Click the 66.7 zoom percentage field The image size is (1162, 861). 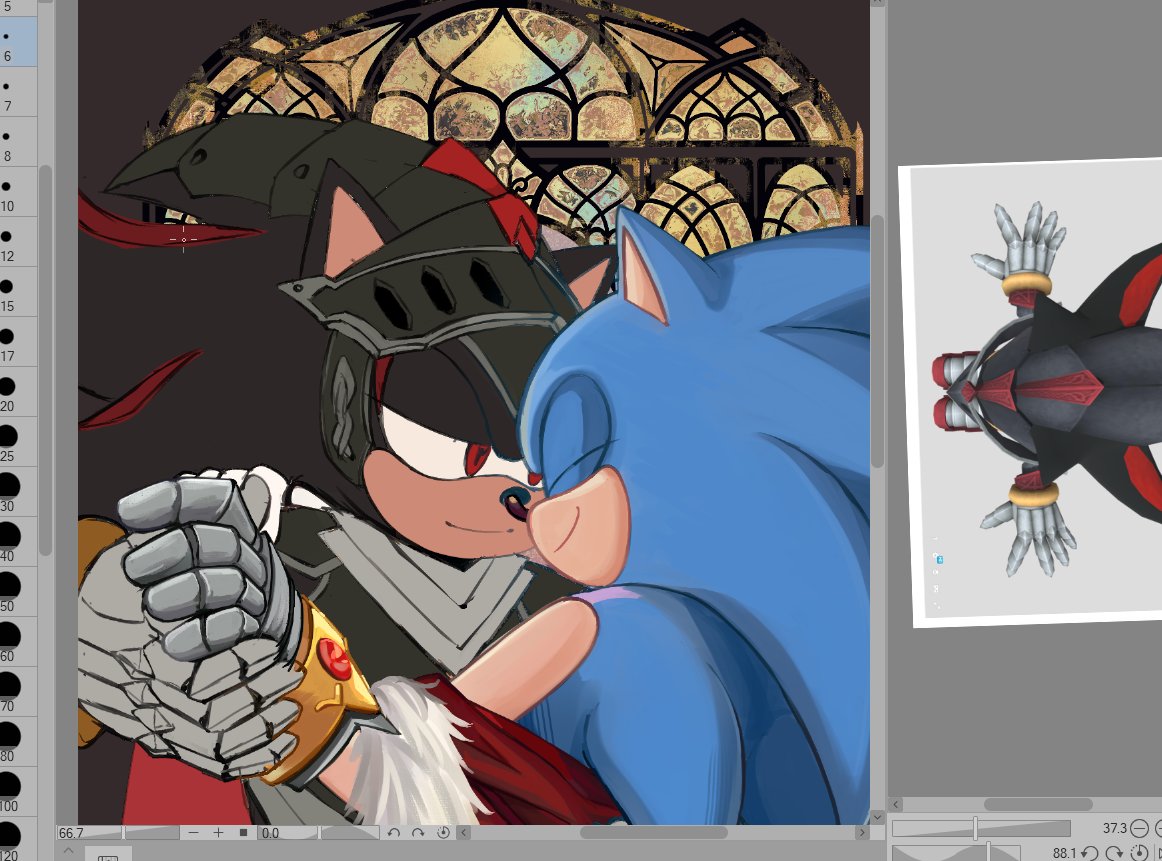[71, 833]
